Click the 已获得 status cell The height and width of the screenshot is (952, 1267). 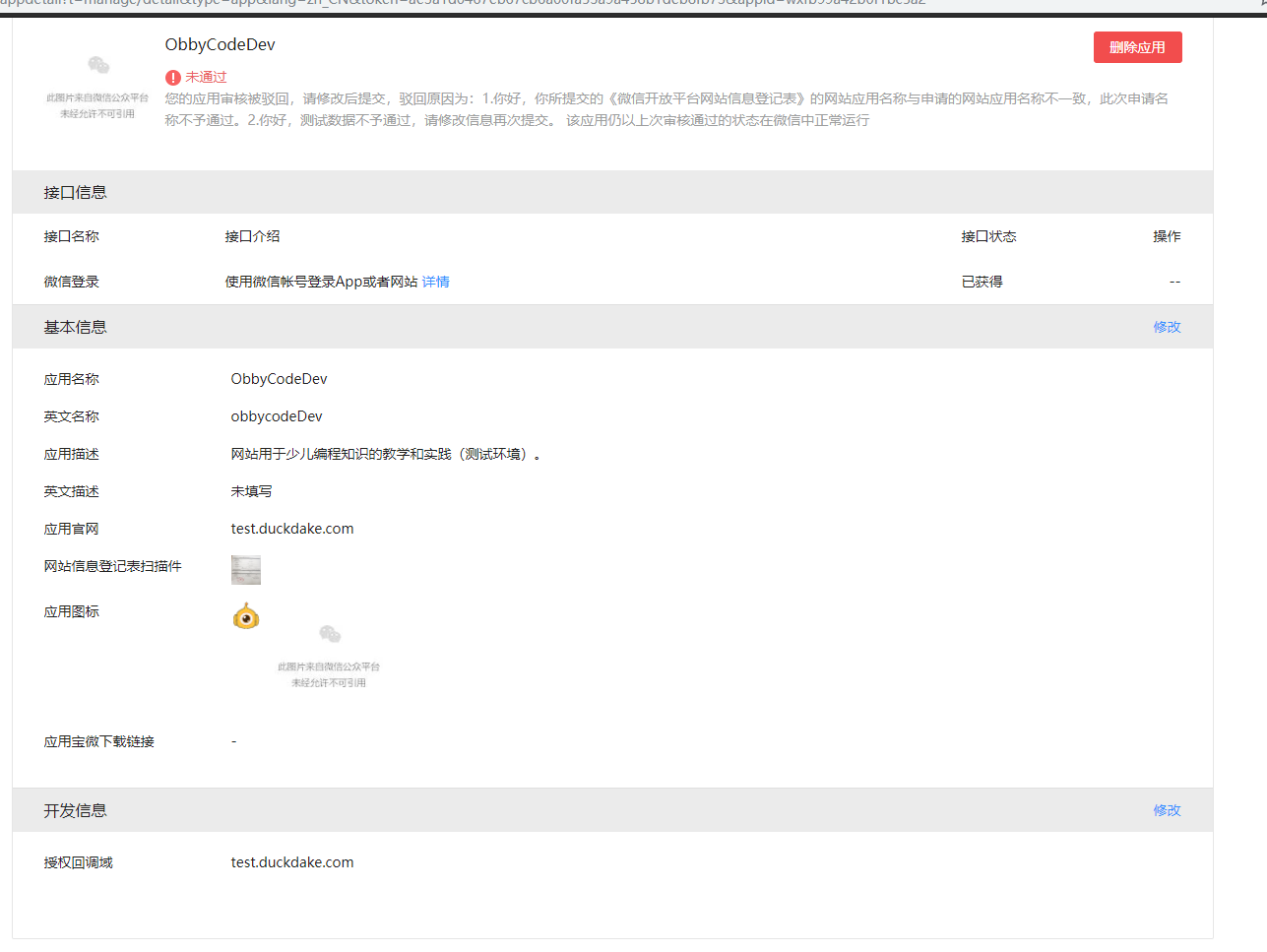pyautogui.click(x=982, y=282)
